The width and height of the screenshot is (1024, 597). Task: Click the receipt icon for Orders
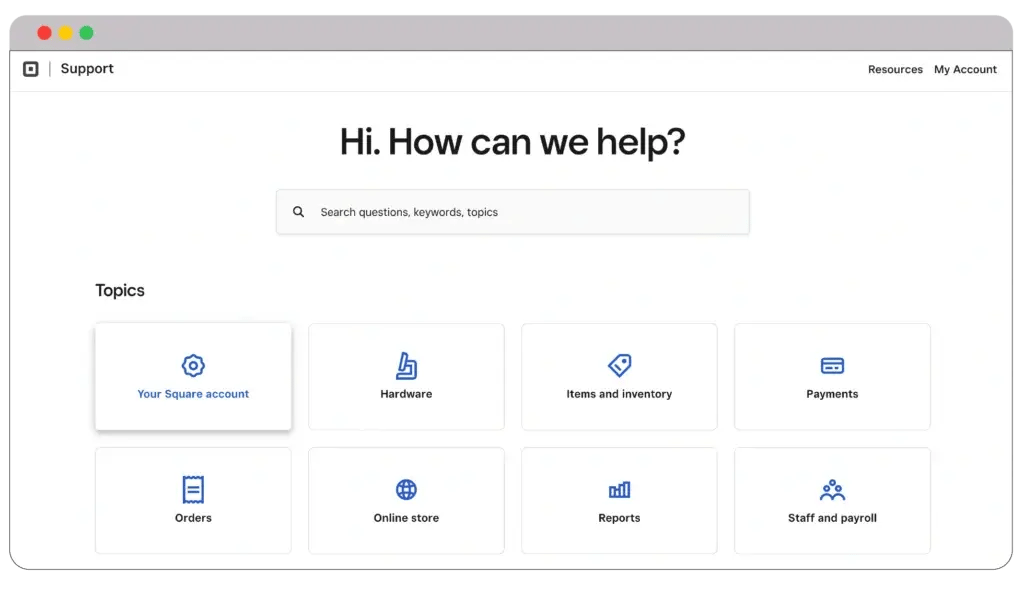click(x=193, y=489)
